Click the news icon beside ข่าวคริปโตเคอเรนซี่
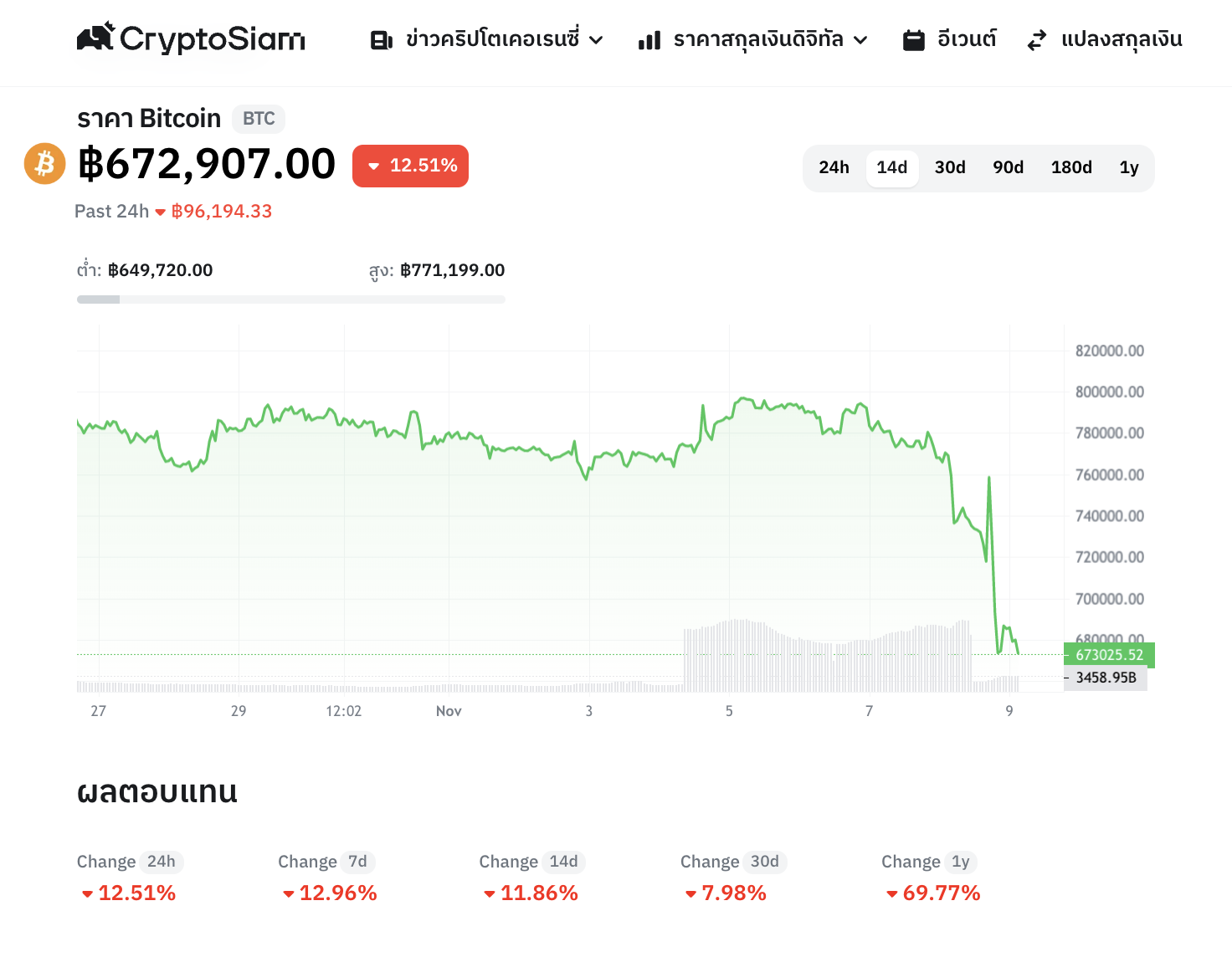1232x957 pixels. tap(382, 40)
